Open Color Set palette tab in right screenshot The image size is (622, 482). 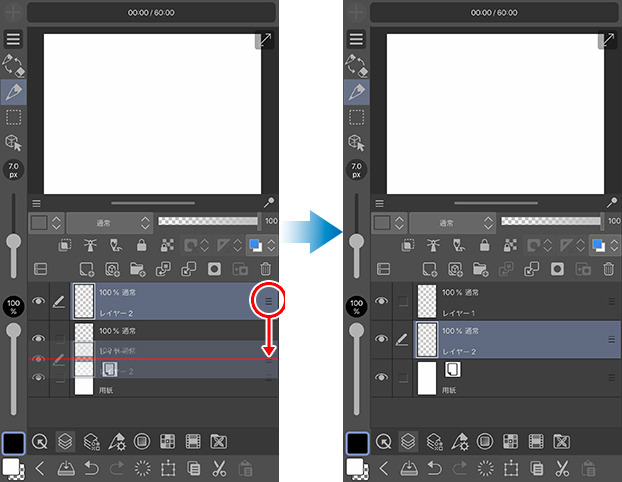[511, 441]
